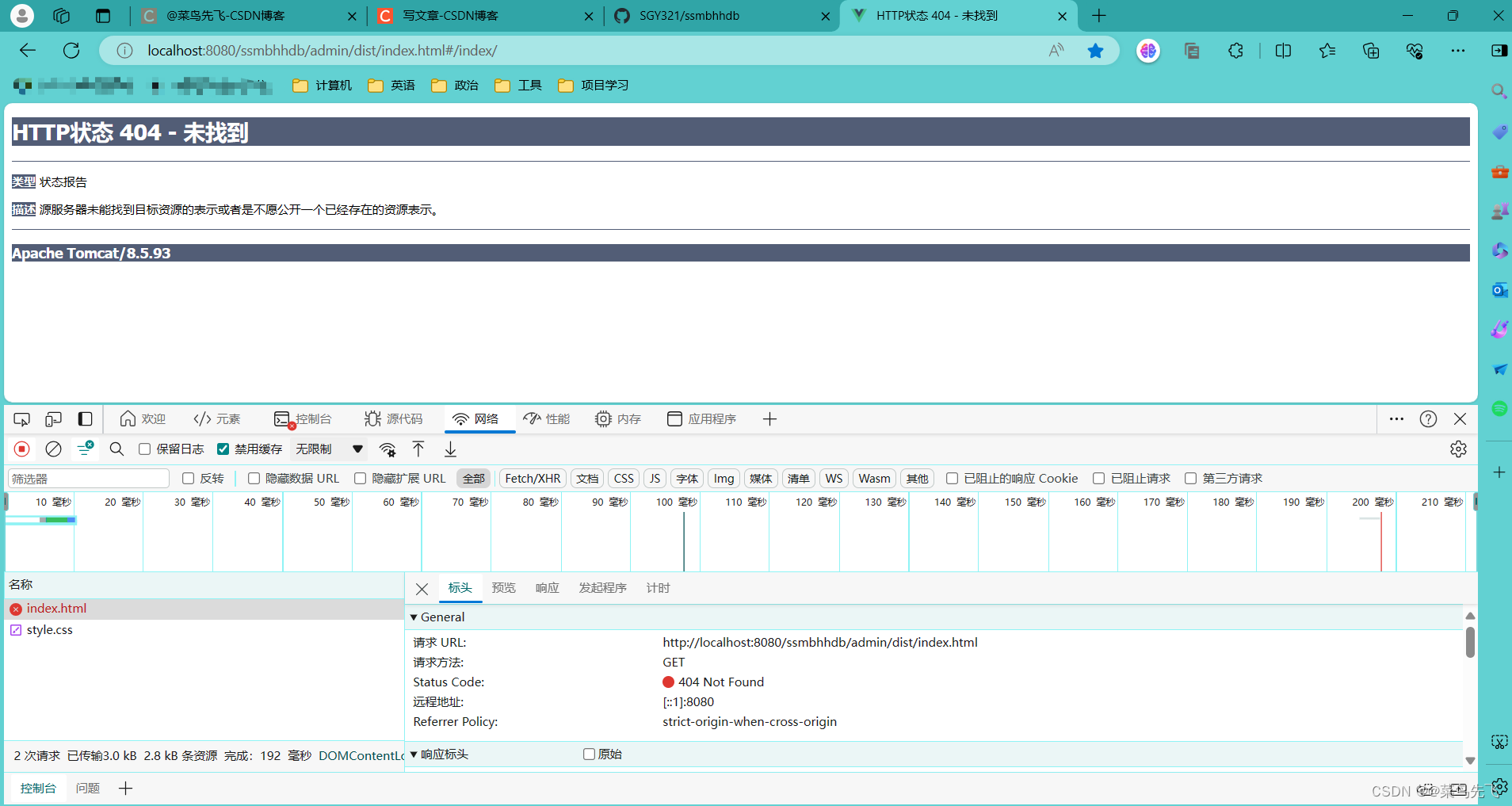Screen dimensions: 1512x806
Task: Open the 应用程序 DevTools tab
Action: 702,419
